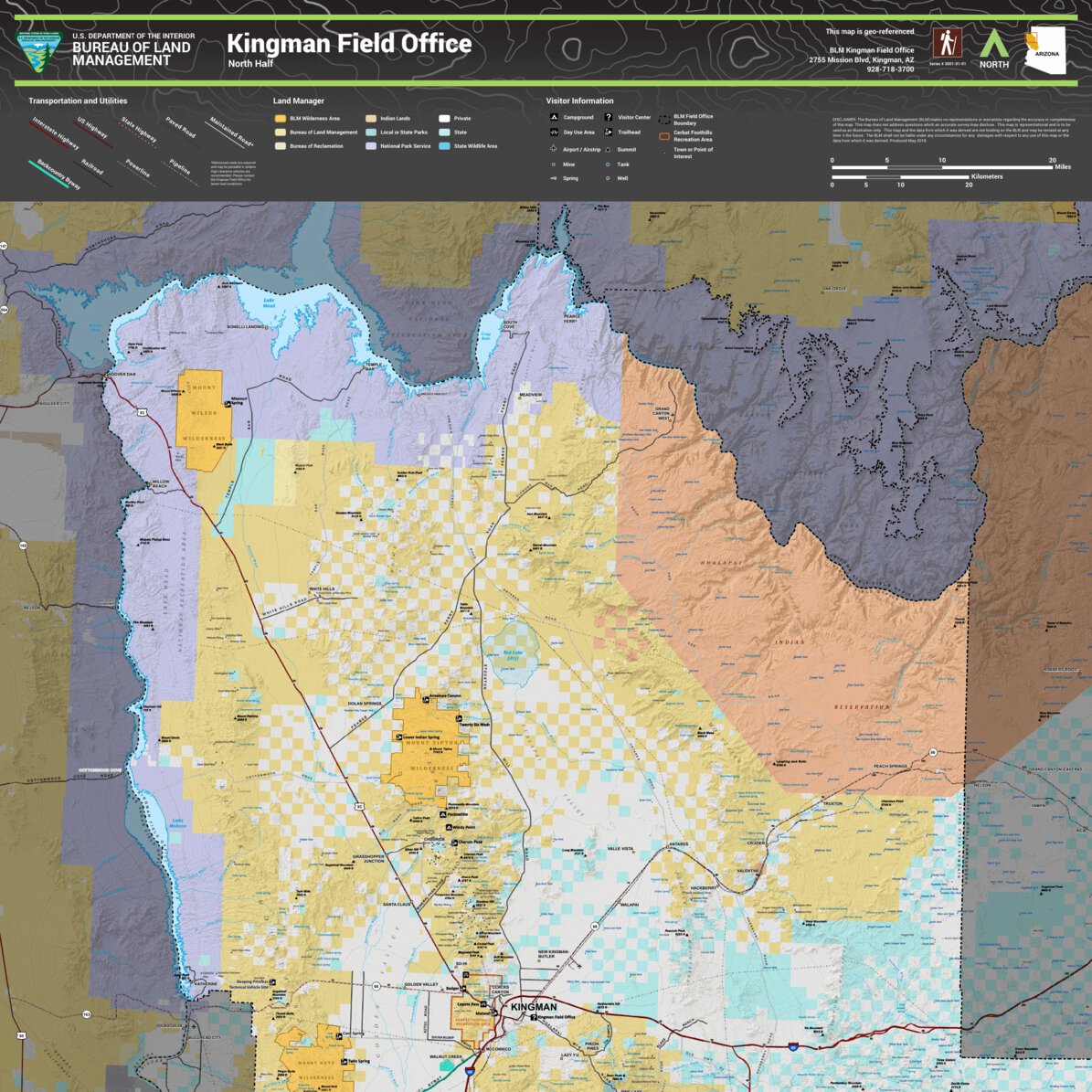Click the Local or State Parks swatch
Image resolution: width=1092 pixels, height=1092 pixels.
371,133
